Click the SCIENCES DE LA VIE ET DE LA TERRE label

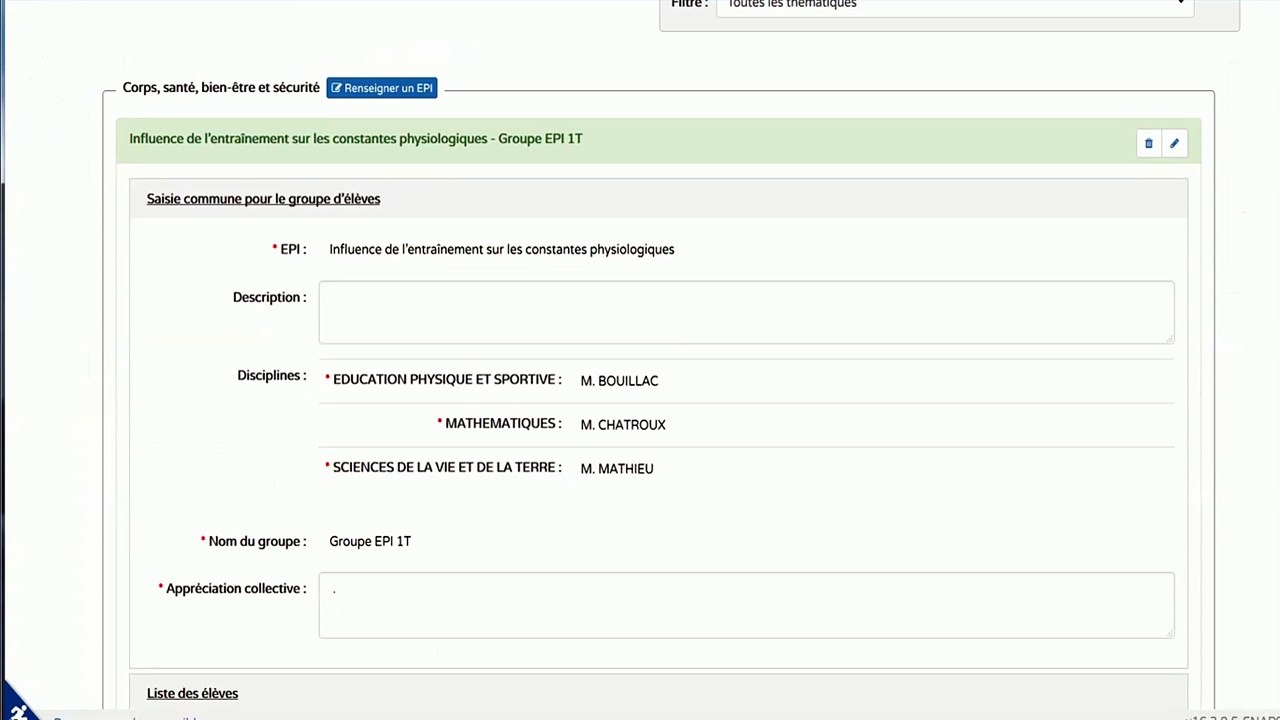tap(447, 468)
